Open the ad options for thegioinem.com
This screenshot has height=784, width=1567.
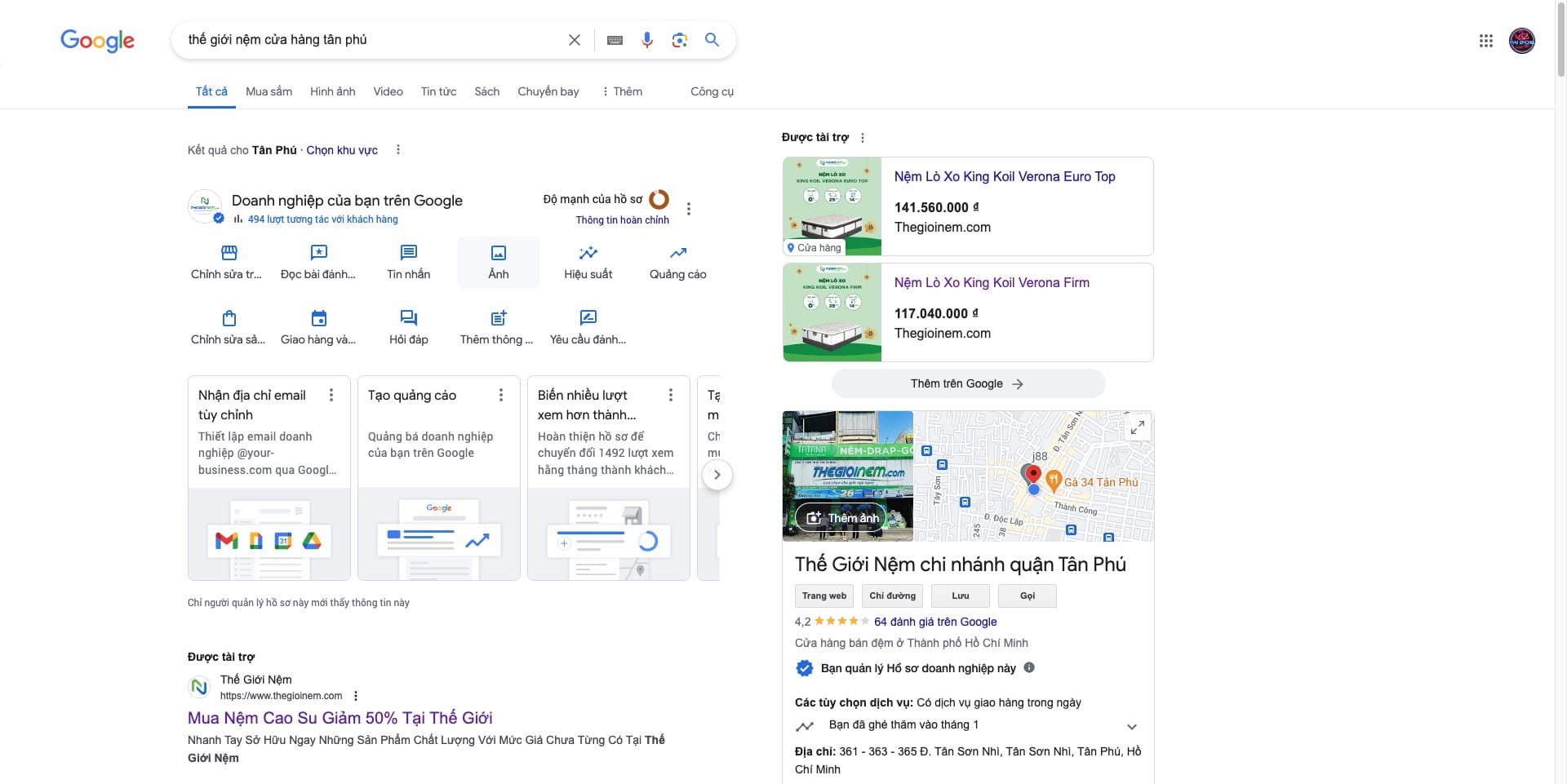(356, 696)
